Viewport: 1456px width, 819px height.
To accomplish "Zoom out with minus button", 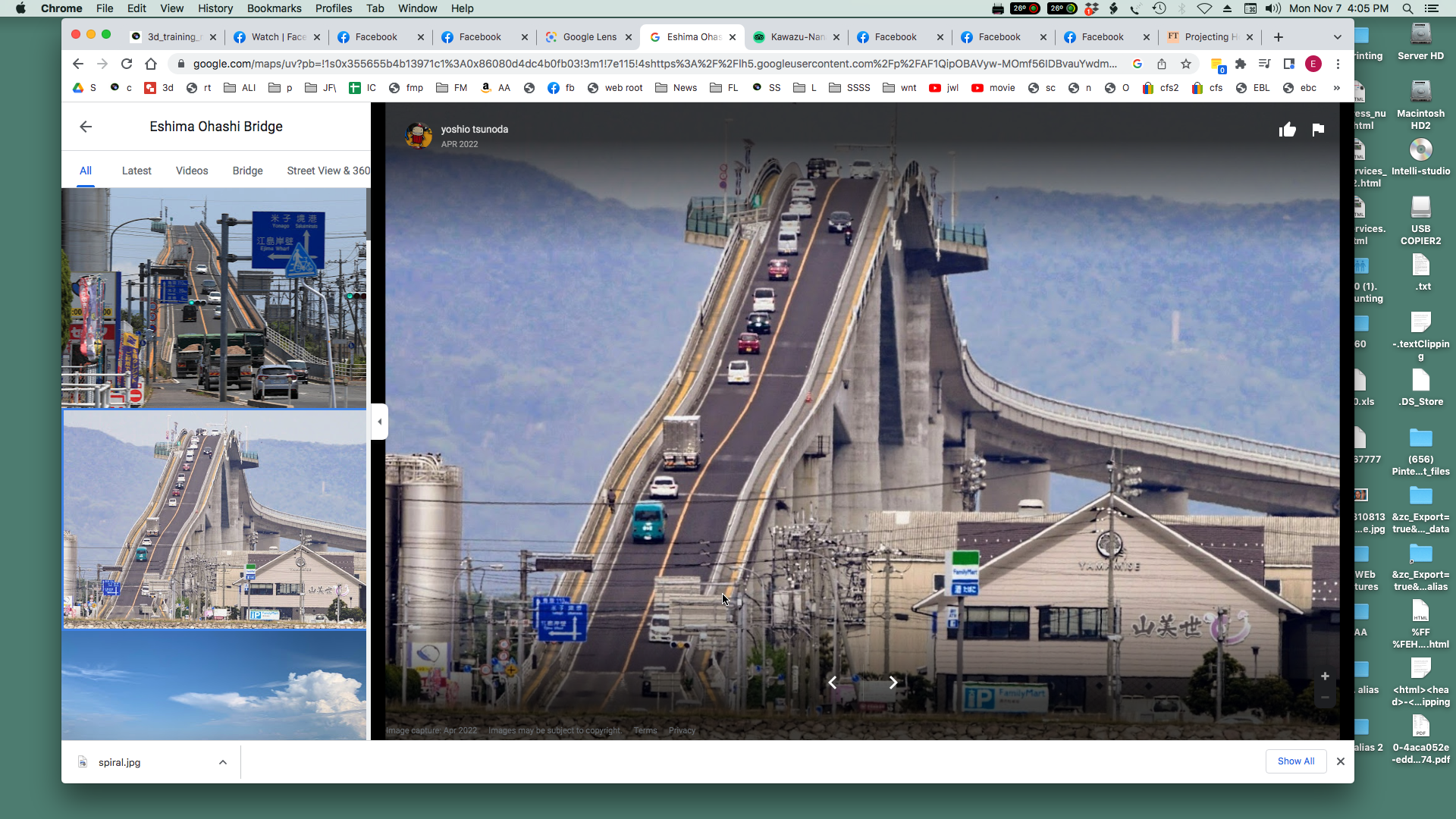I will click(x=1325, y=698).
